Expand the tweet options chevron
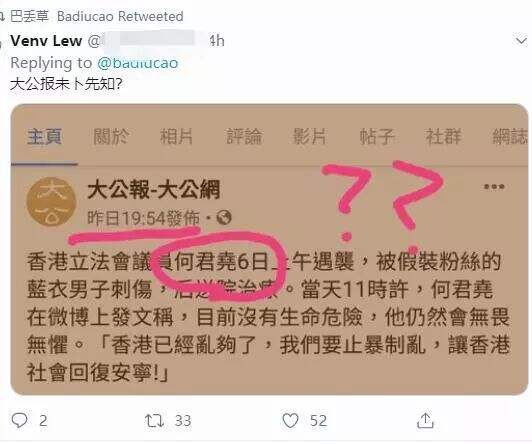The height and width of the screenshot is (444, 532). point(521,41)
